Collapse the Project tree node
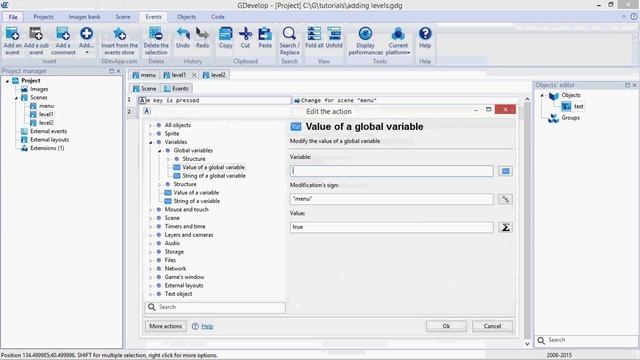The width and height of the screenshot is (640, 360). pos(7,81)
